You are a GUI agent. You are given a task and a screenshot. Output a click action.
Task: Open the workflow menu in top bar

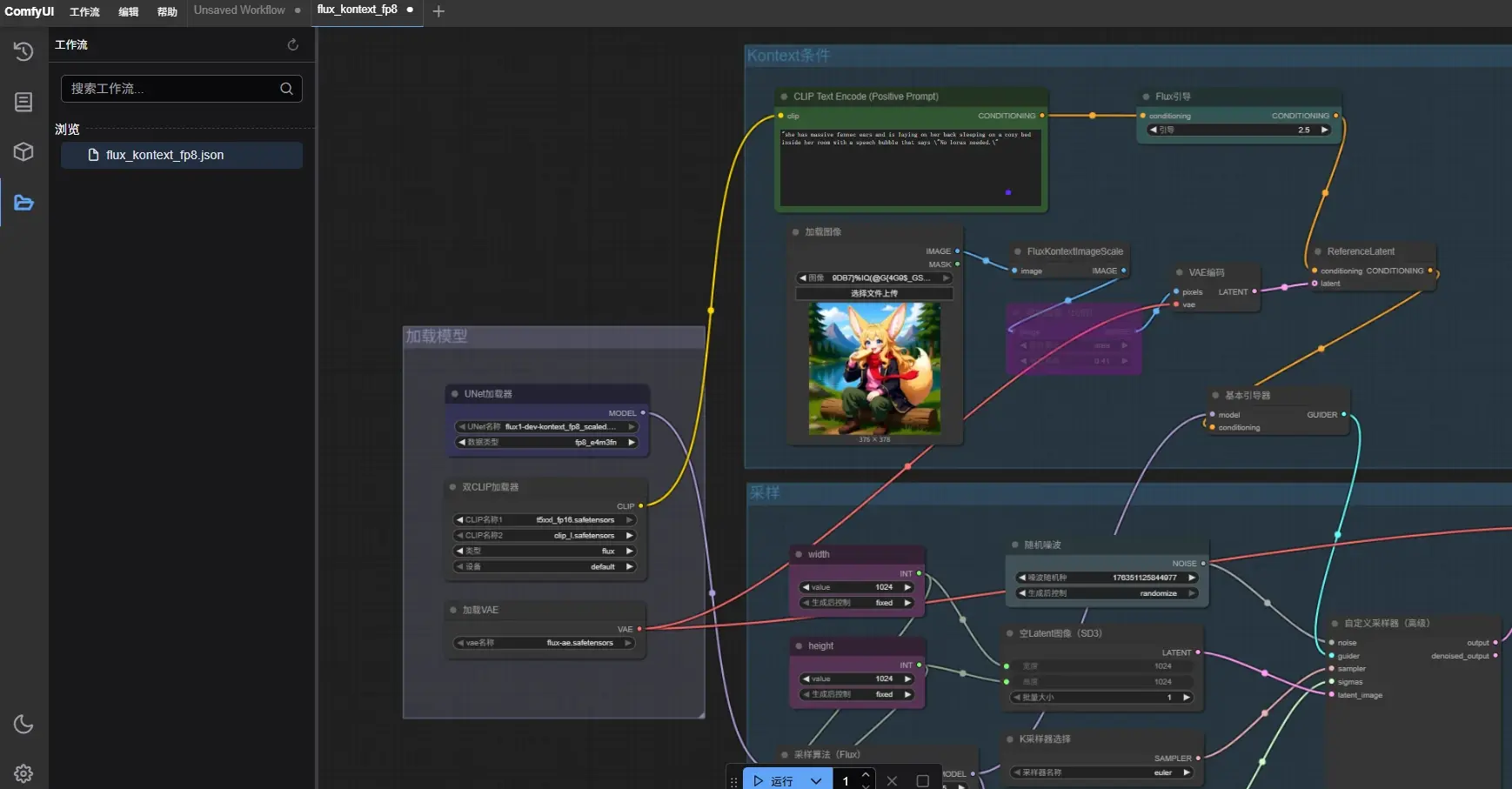click(x=84, y=12)
